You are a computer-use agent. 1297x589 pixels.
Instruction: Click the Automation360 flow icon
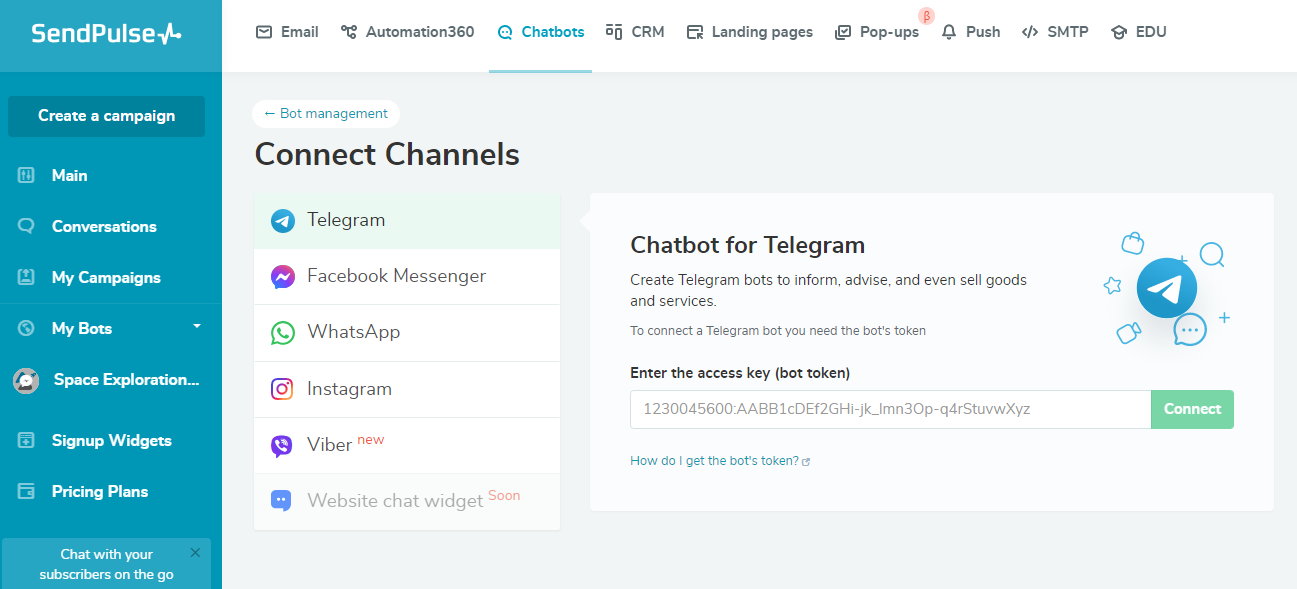click(349, 32)
